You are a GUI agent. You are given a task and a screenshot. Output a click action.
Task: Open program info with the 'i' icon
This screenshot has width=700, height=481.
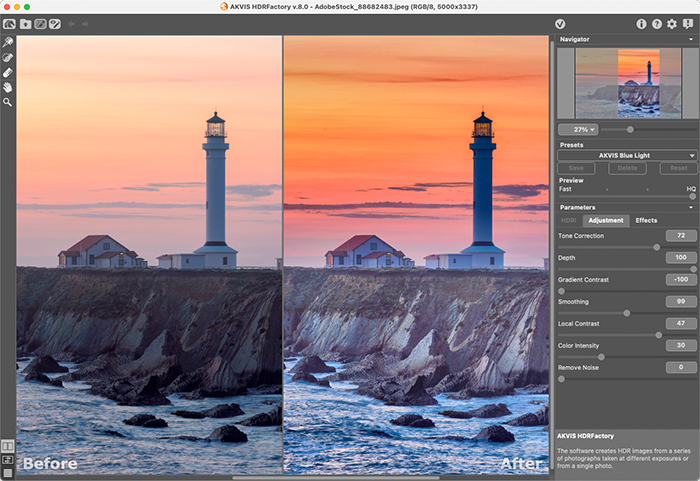[x=641, y=23]
